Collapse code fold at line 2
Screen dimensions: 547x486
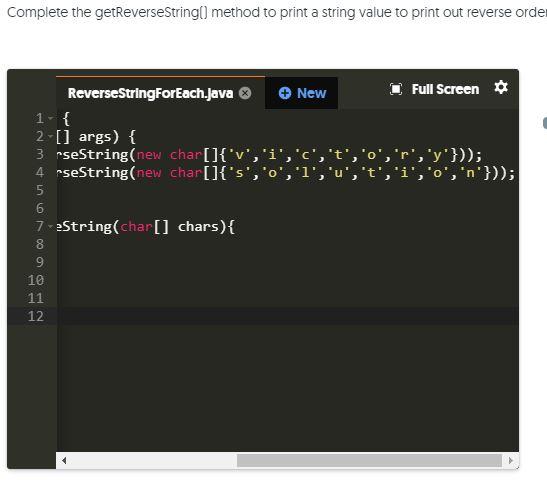51,136
